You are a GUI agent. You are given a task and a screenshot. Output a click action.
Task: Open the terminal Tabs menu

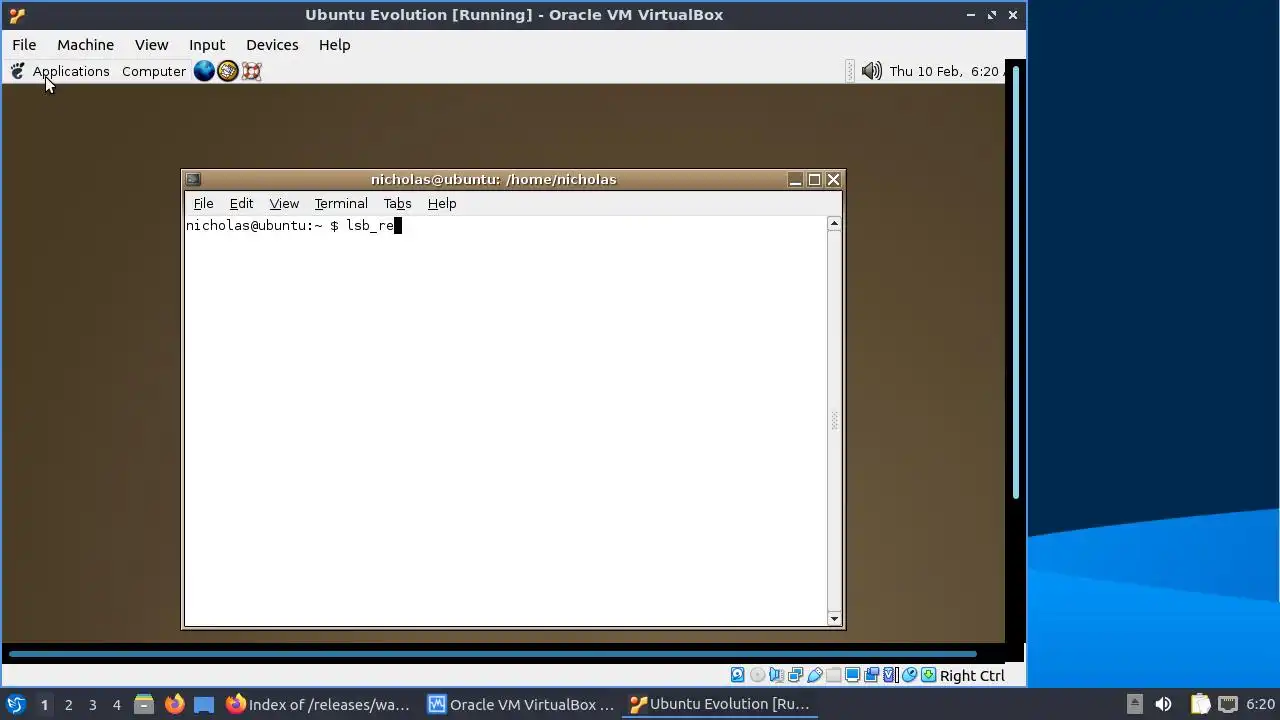point(397,203)
